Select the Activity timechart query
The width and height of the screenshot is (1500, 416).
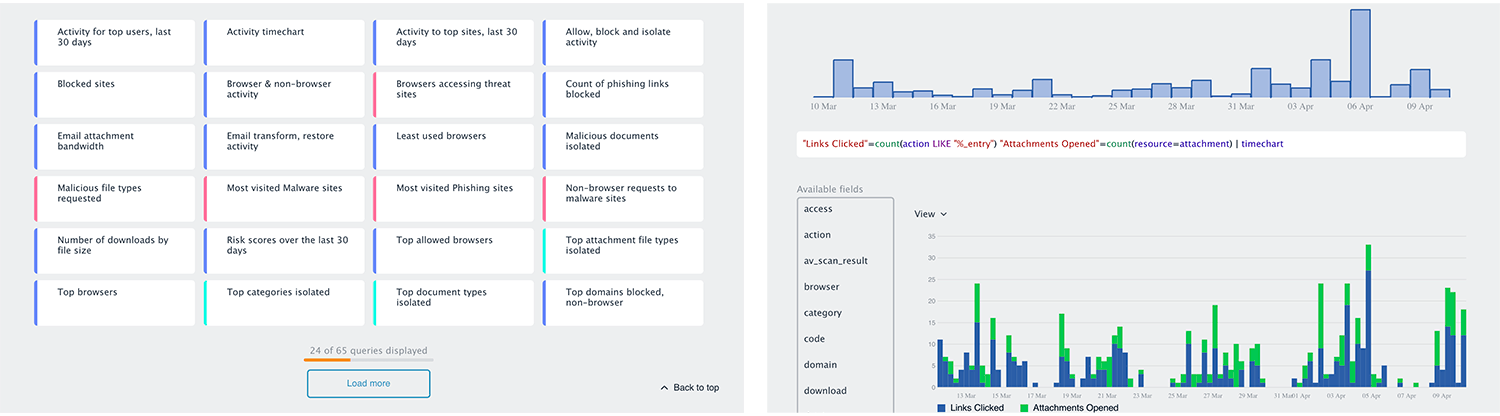284,42
